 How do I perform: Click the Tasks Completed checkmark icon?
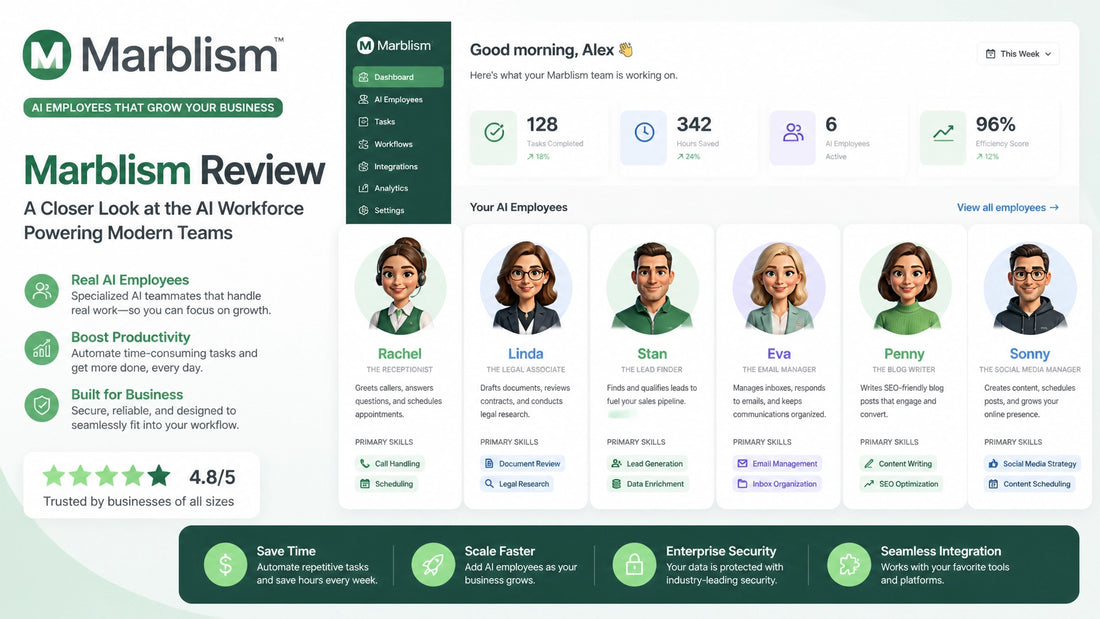(x=494, y=132)
